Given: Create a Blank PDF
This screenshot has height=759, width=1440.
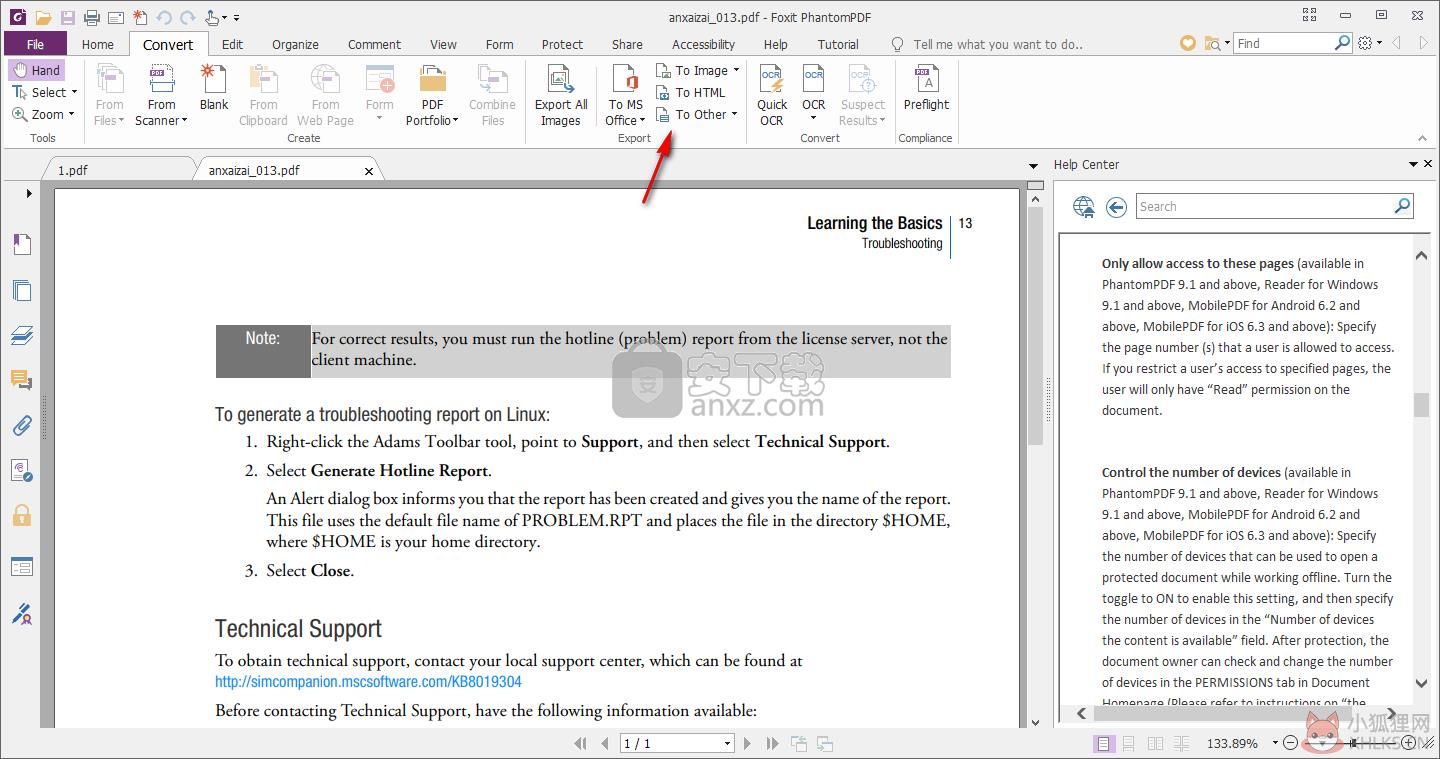Looking at the screenshot, I should pos(214,87).
